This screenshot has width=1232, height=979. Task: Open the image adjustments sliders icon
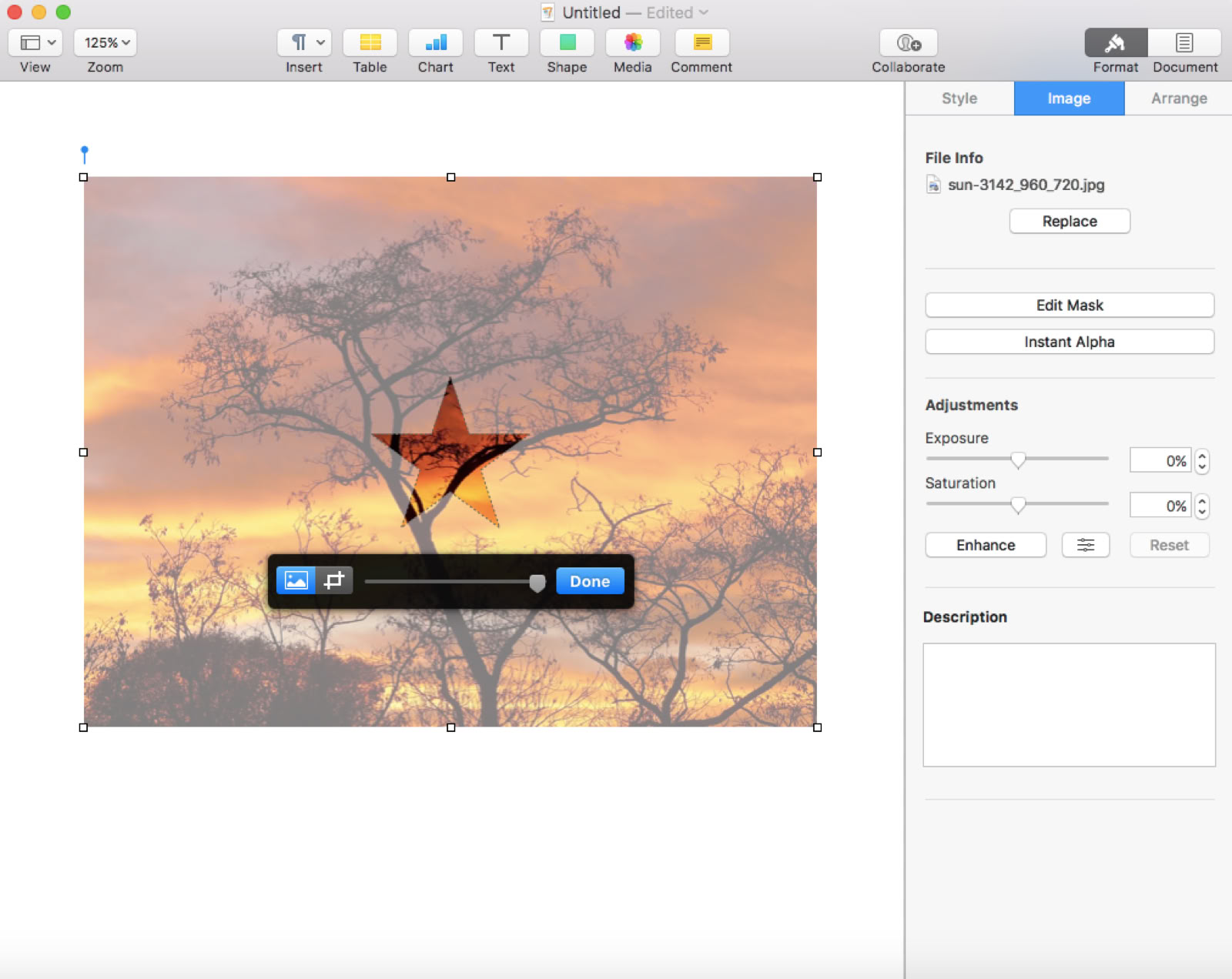point(1085,545)
